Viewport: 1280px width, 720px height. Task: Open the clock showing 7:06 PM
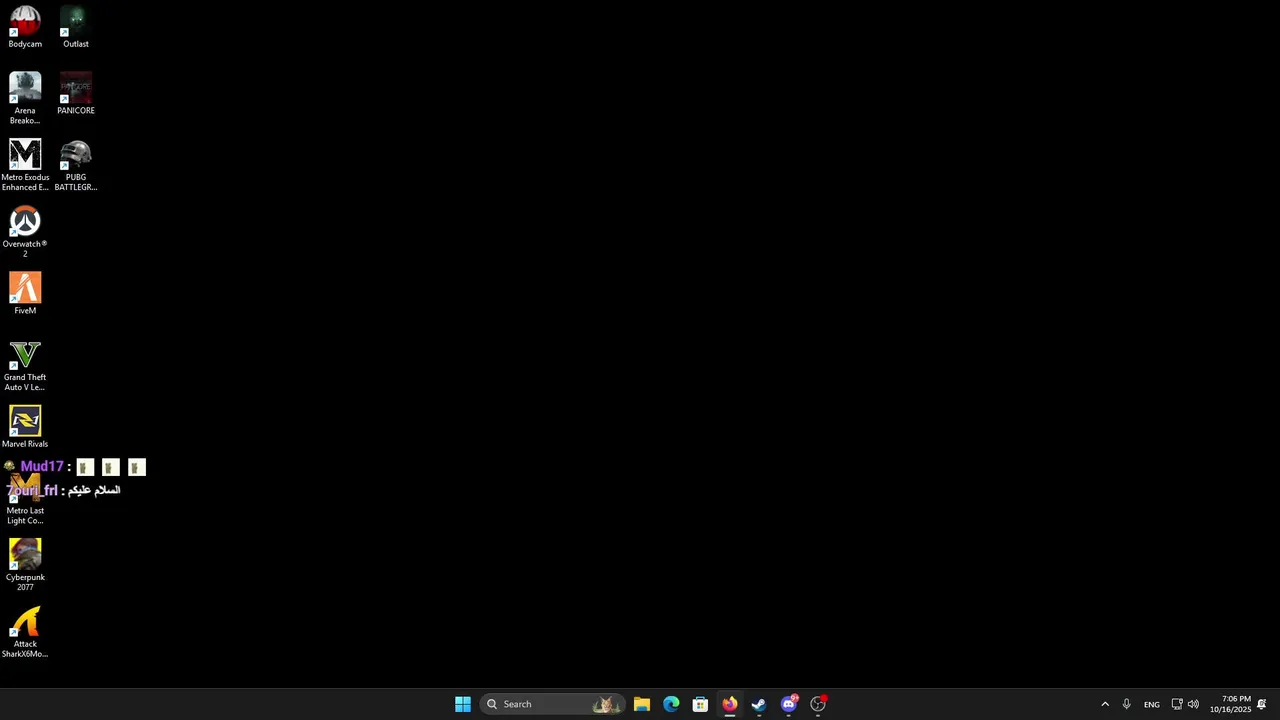point(1230,704)
